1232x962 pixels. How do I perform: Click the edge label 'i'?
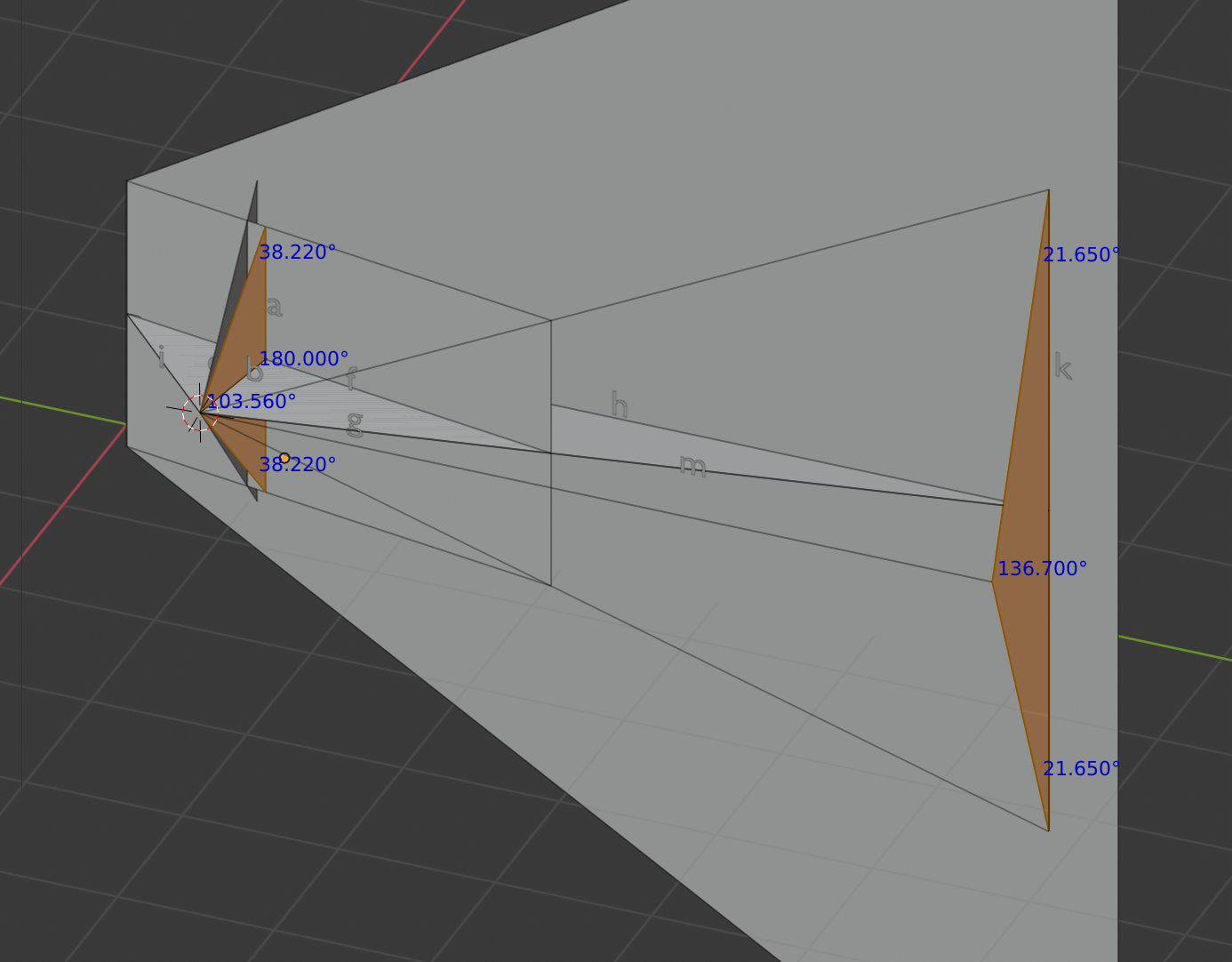pos(161,357)
